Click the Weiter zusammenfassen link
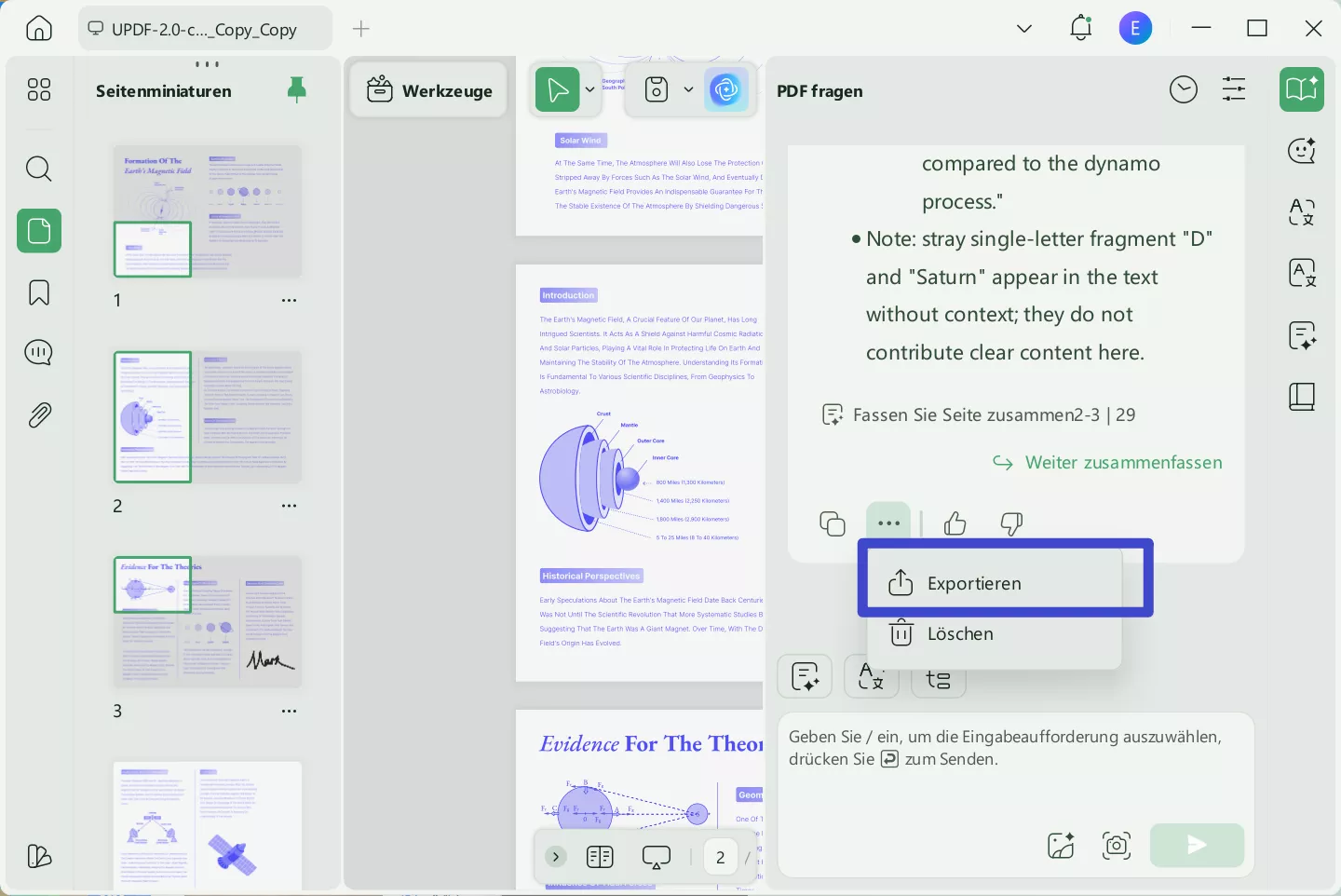Viewport: 1341px width, 896px height. [x=1107, y=463]
